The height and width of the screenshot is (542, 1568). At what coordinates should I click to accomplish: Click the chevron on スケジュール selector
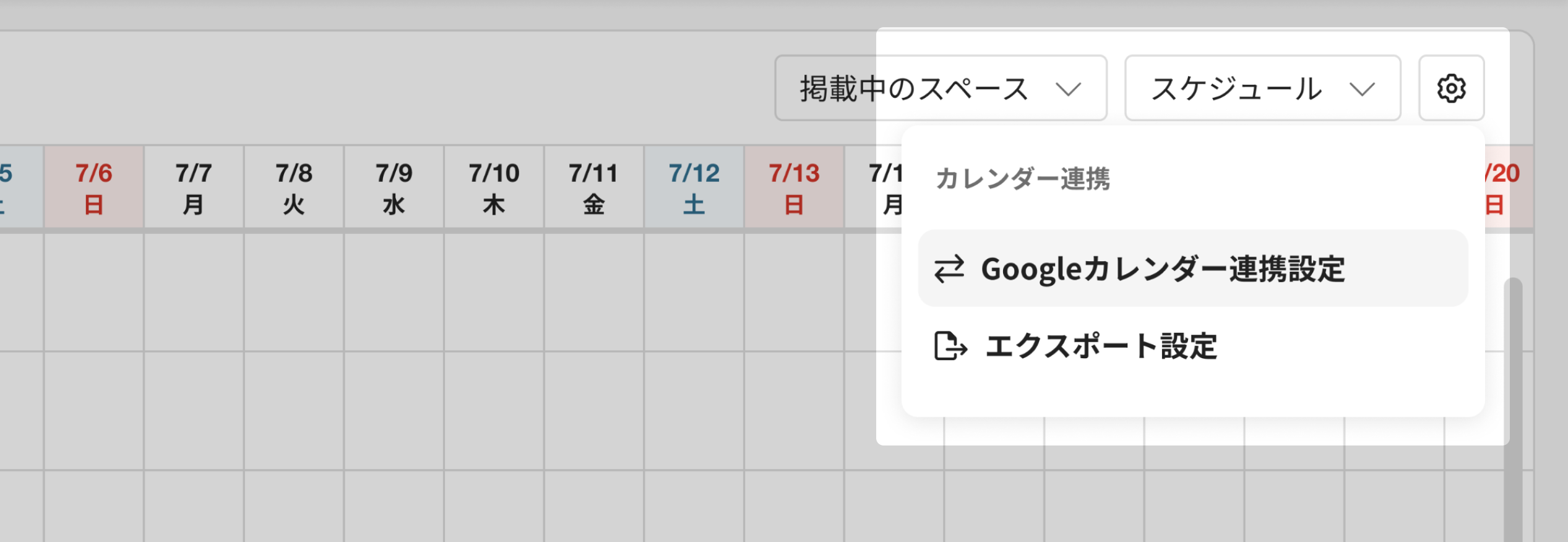click(x=1363, y=90)
